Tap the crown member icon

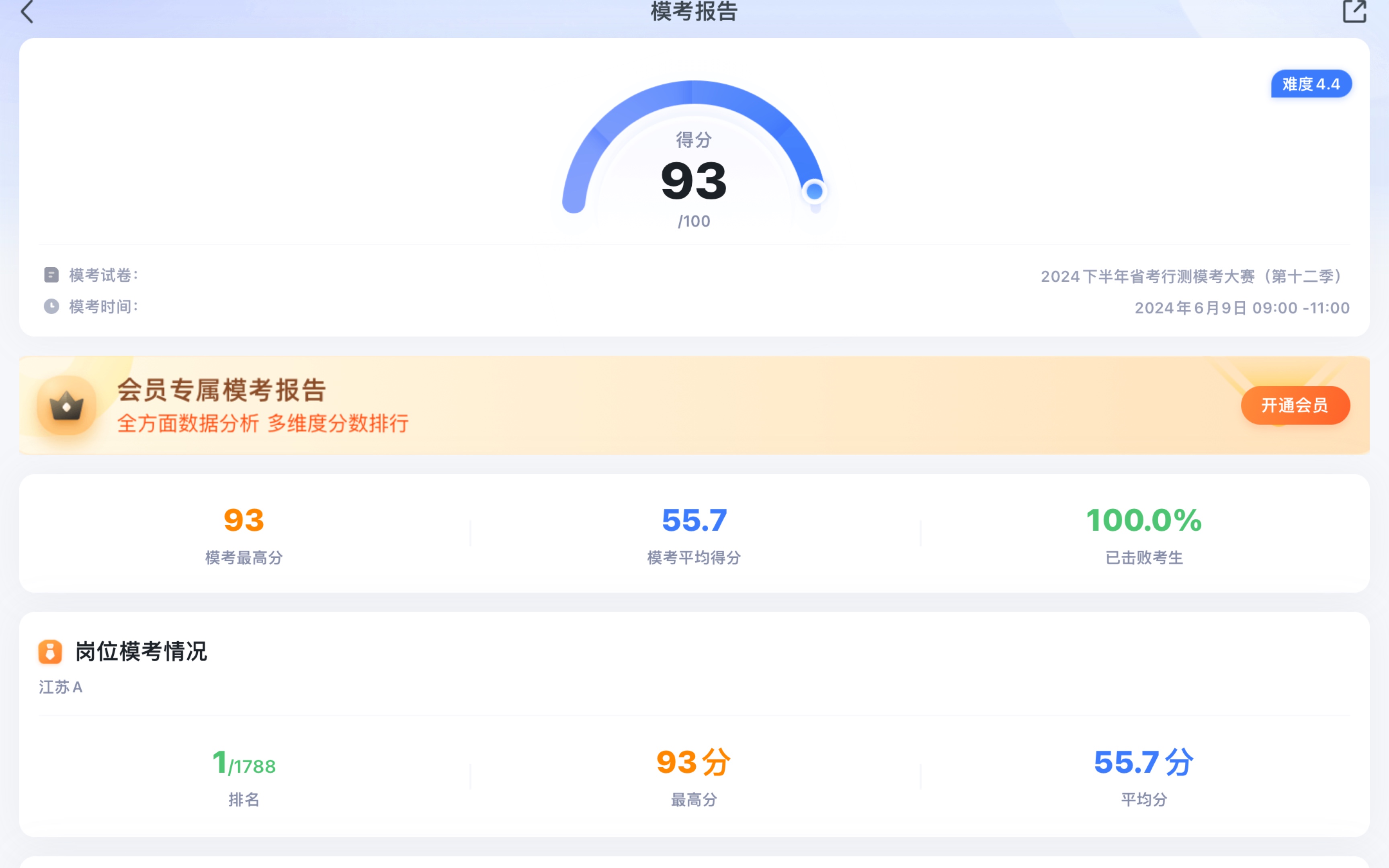[67, 405]
